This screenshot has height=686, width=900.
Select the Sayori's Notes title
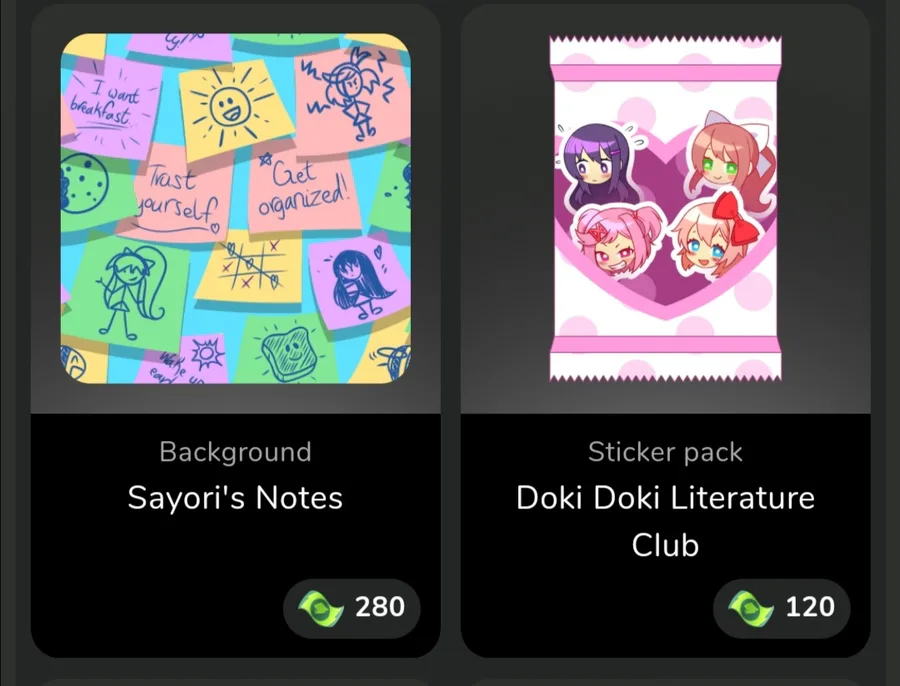pos(235,498)
